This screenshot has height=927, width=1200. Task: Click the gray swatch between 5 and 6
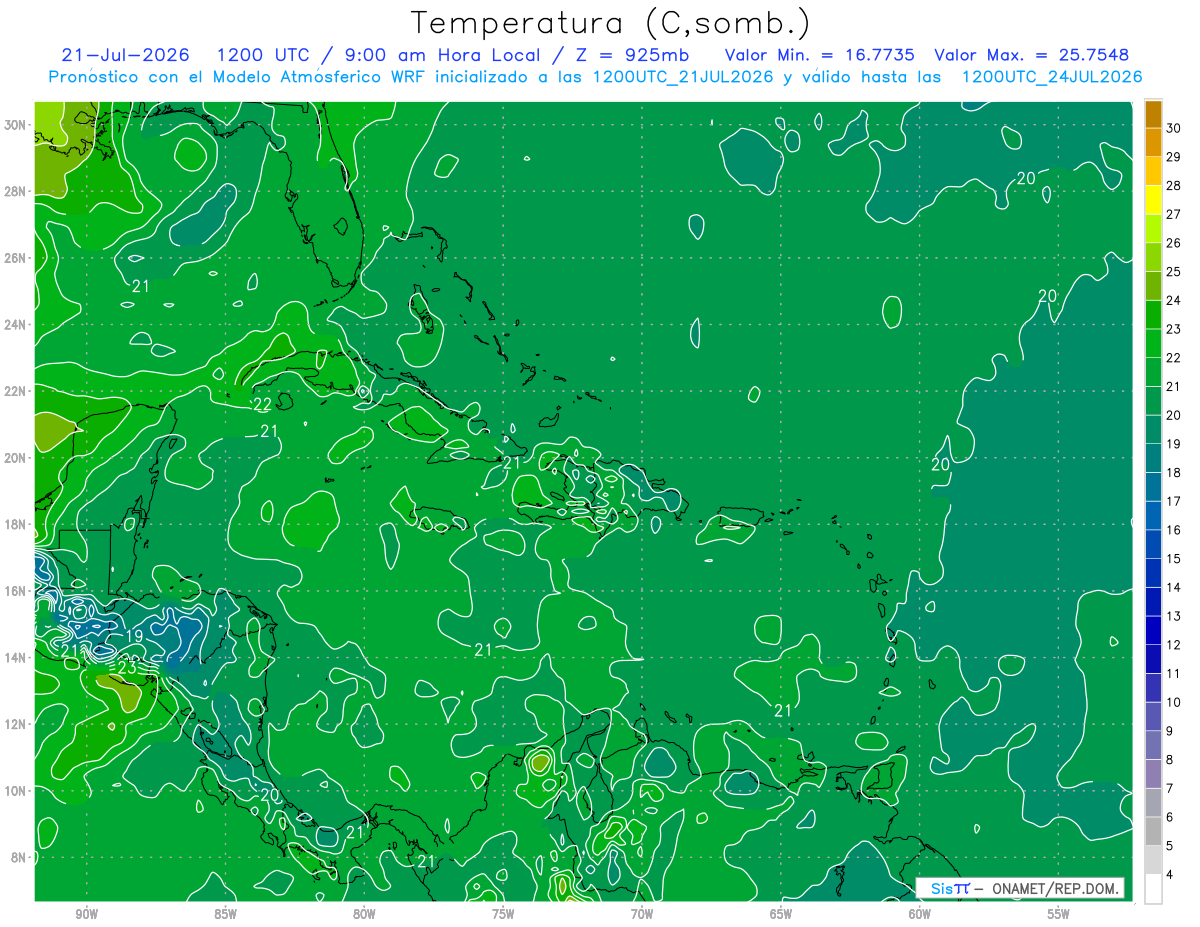1153,831
